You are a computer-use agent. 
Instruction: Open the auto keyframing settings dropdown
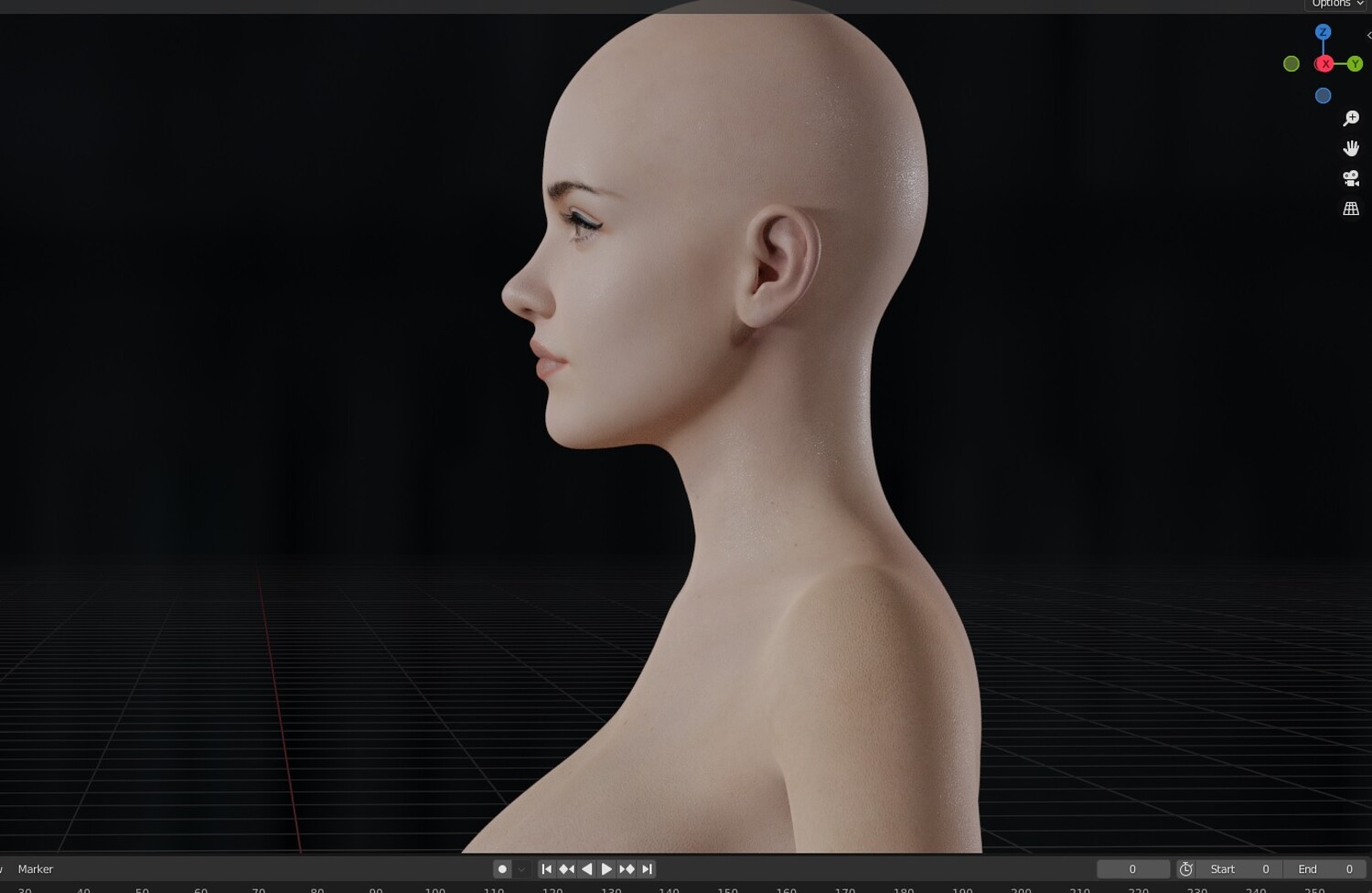[521, 869]
